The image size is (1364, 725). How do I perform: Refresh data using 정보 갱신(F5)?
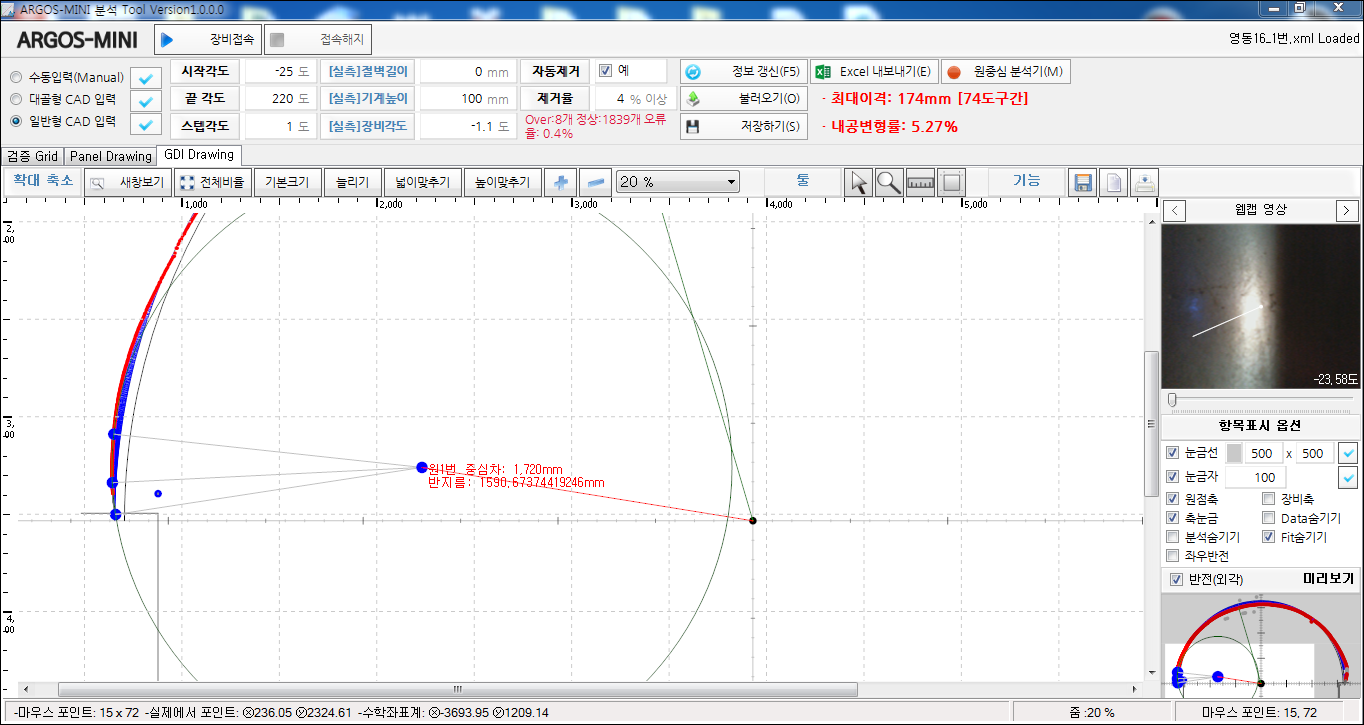pos(745,70)
